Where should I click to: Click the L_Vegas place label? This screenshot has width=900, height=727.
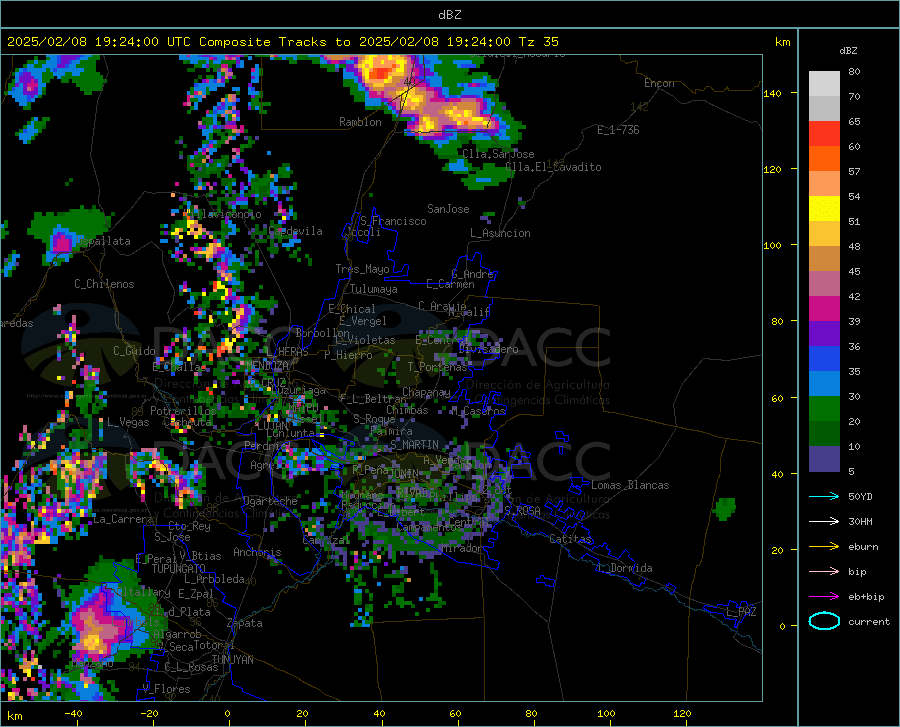pos(128,422)
